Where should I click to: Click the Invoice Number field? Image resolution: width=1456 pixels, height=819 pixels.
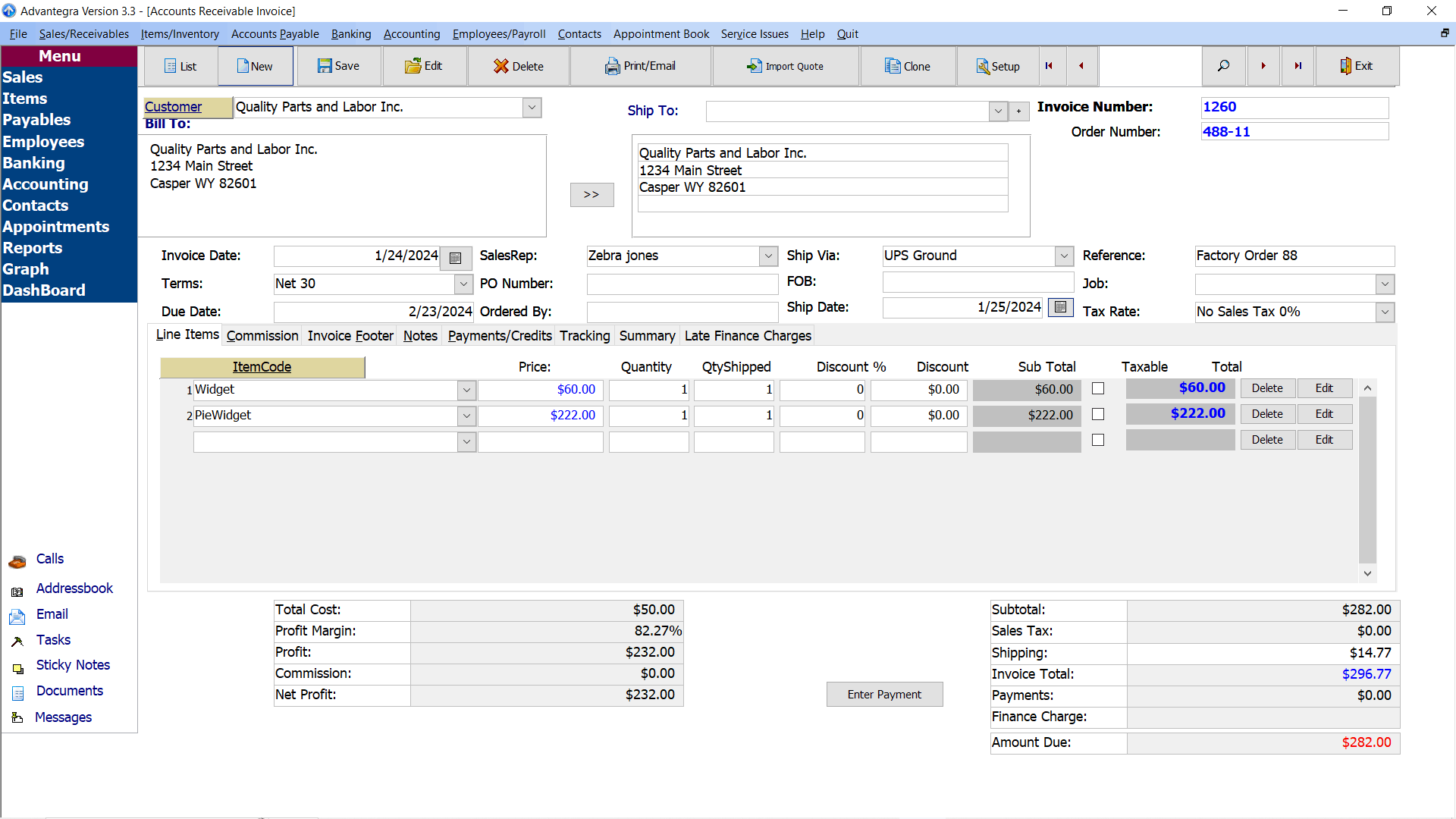[1294, 108]
